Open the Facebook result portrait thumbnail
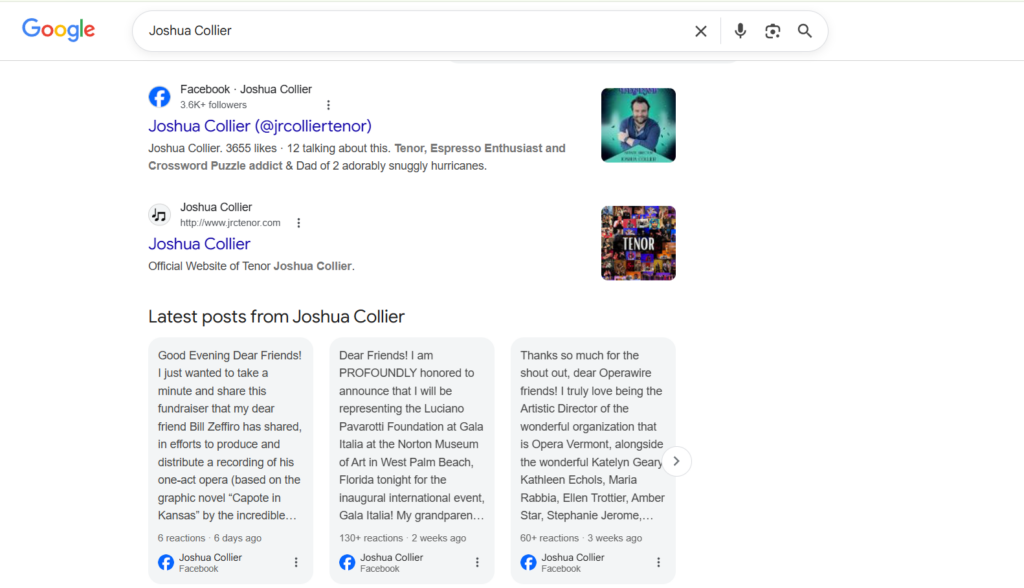Screen dimensions: 1024x588 (638, 125)
